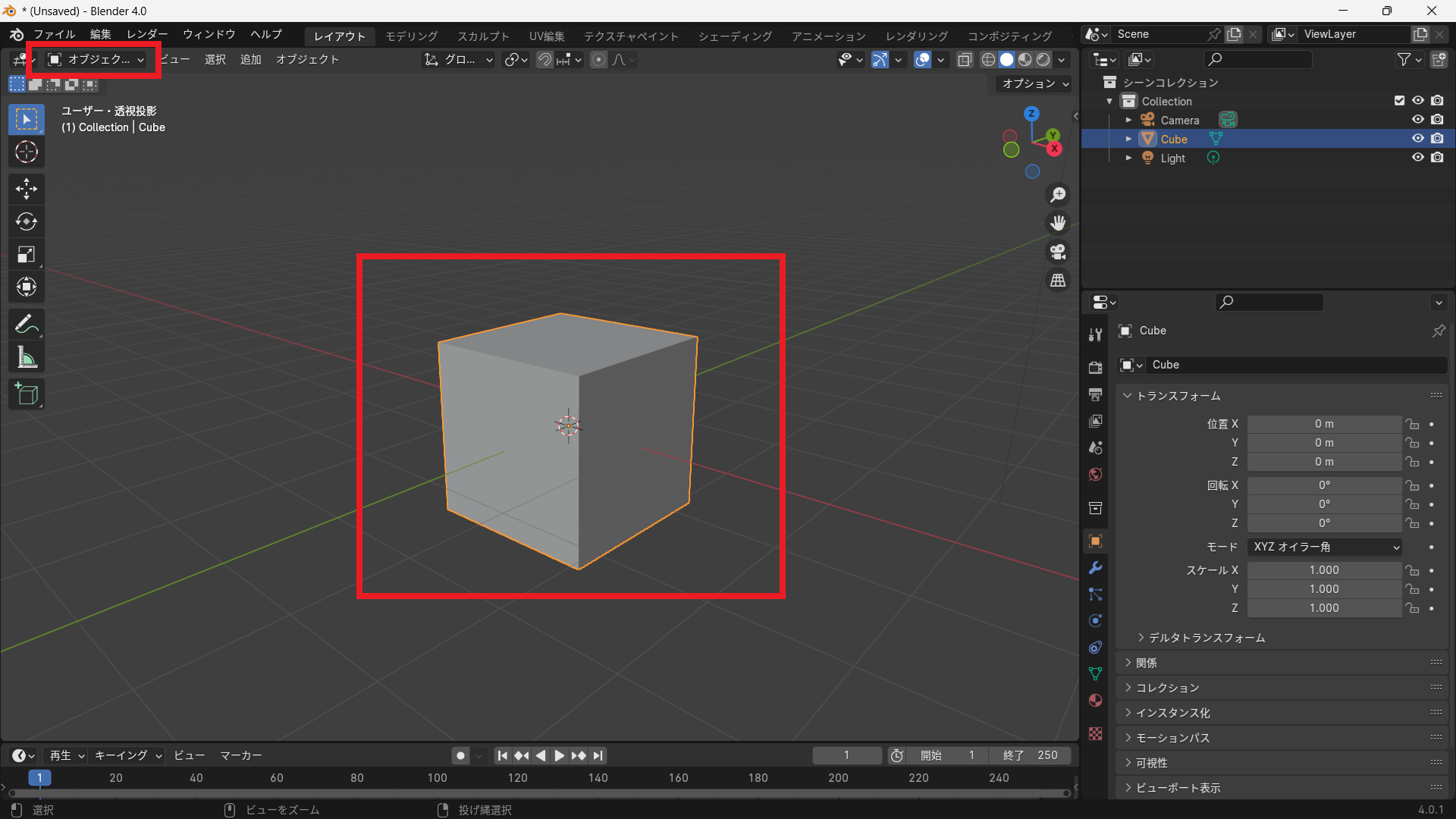Select the Scale tool
Screen dimensions: 1456x819
click(27, 254)
